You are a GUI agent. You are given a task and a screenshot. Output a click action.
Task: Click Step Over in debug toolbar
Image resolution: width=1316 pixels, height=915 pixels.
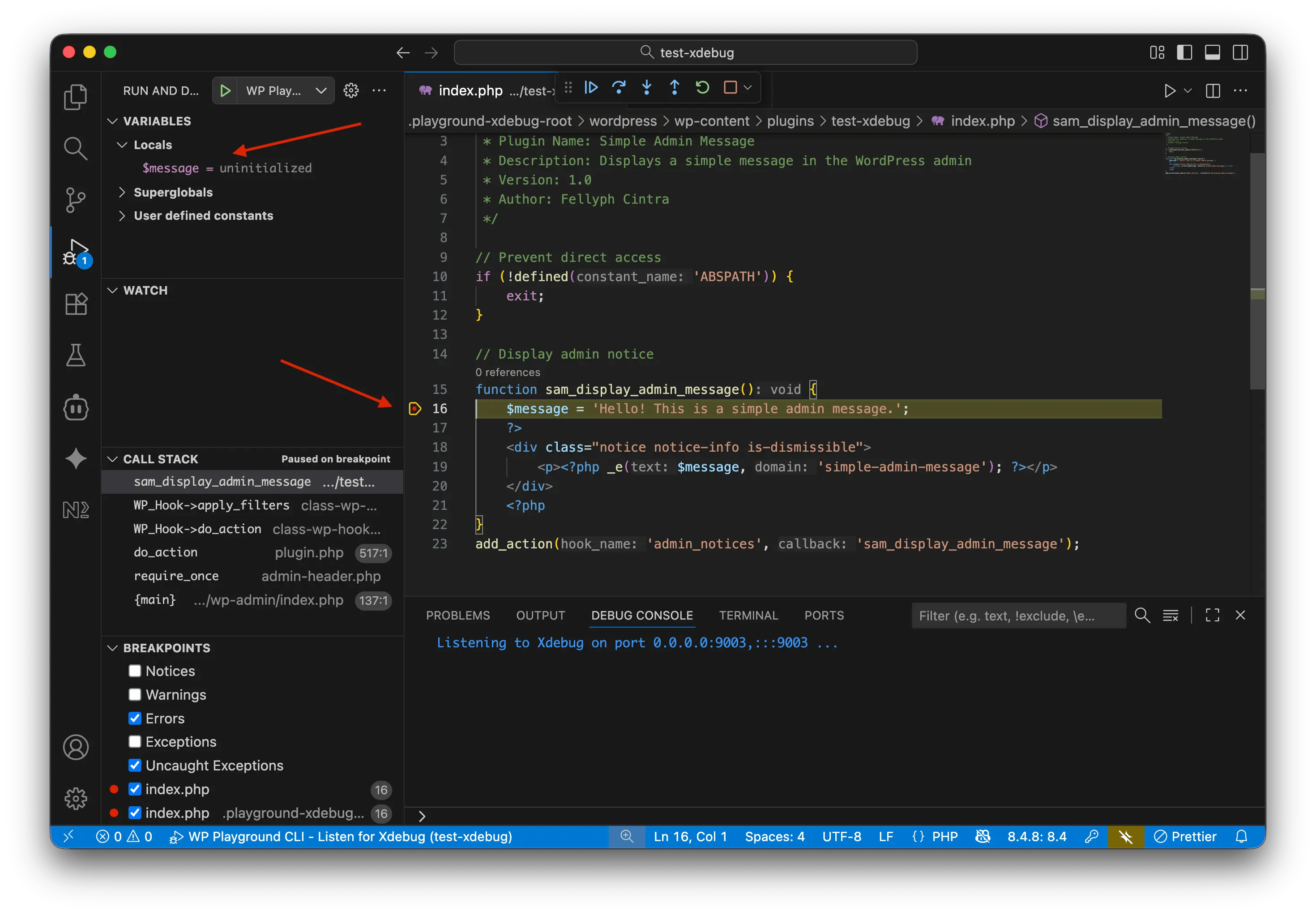point(619,88)
